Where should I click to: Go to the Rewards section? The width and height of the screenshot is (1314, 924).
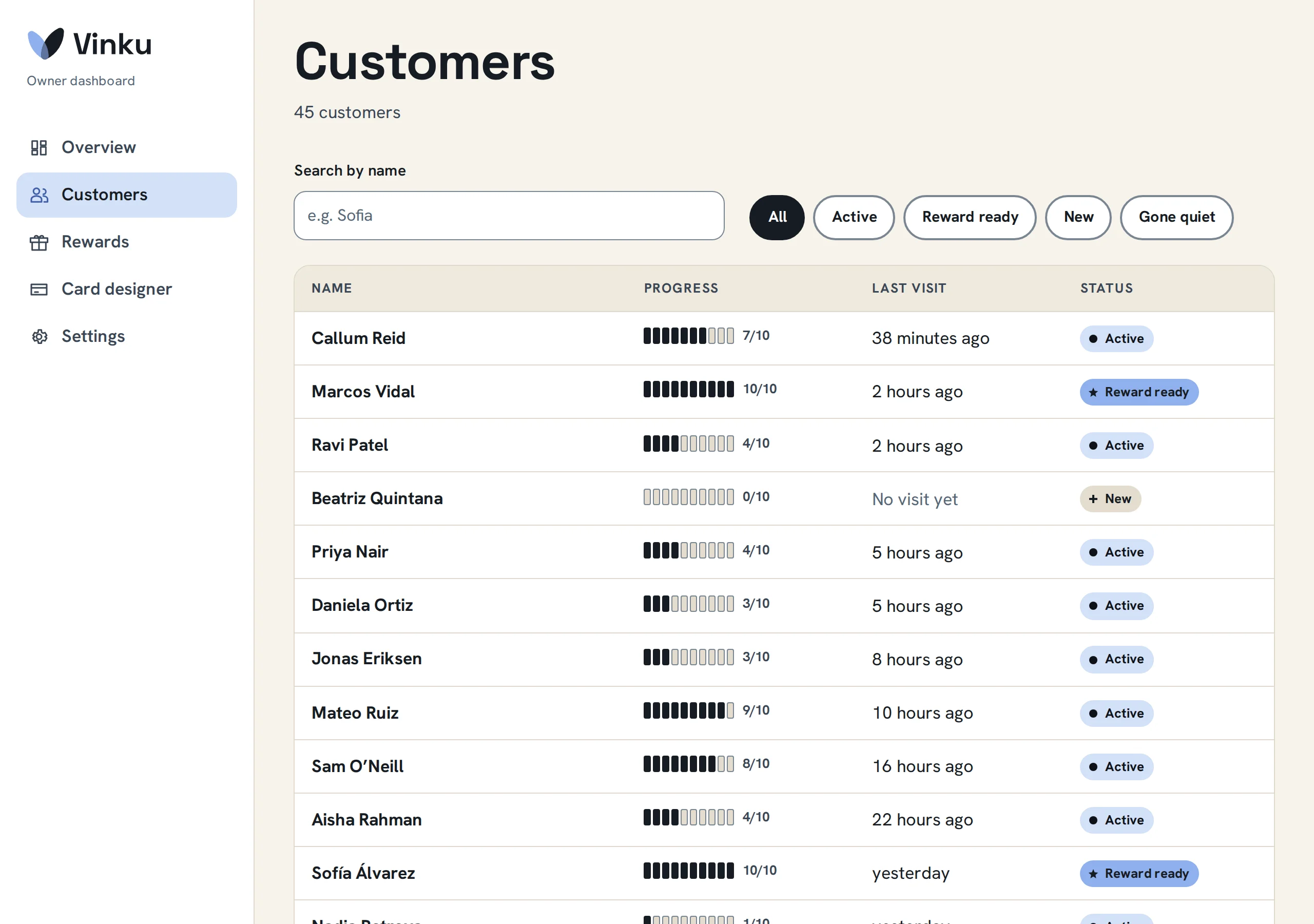coord(126,242)
